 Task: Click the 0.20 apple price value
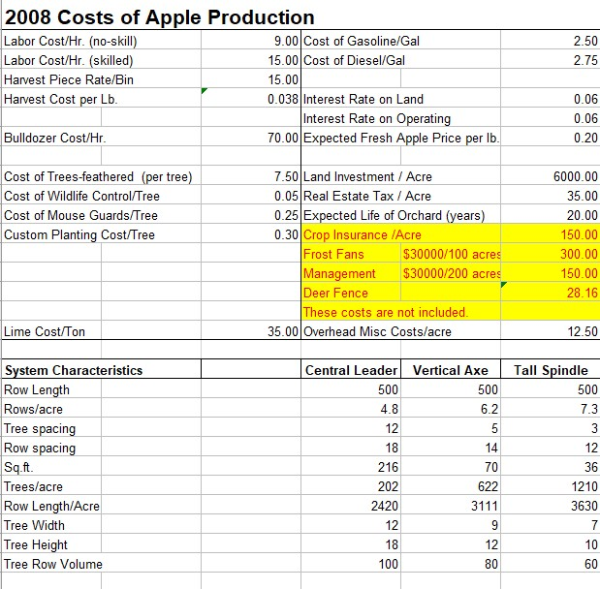(585, 138)
